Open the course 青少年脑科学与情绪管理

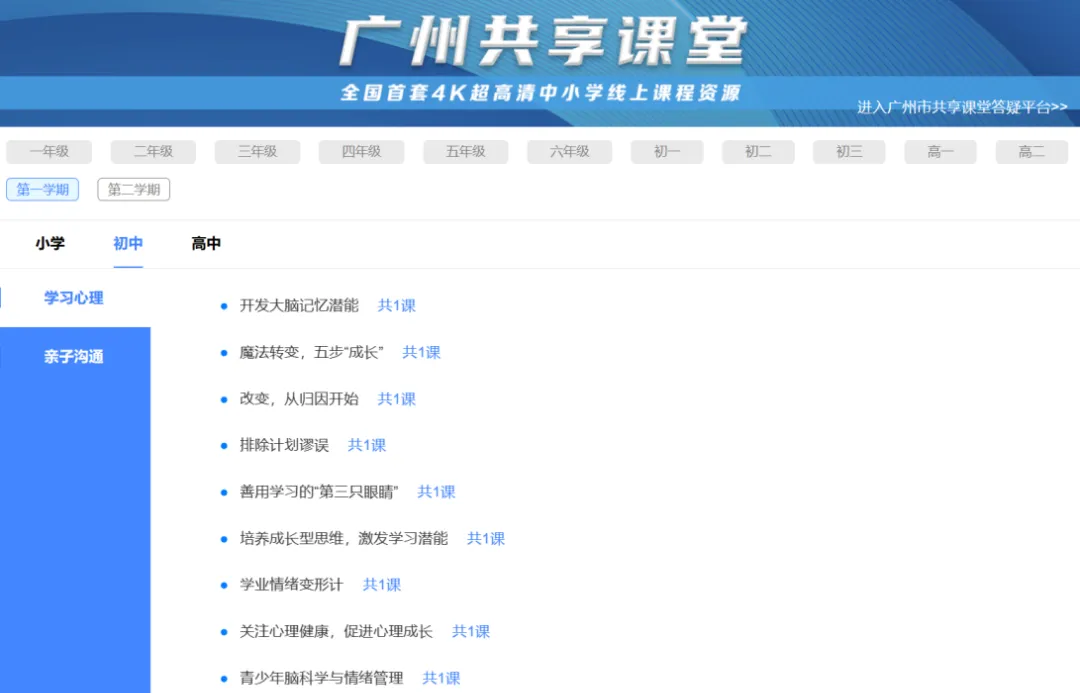point(322,678)
